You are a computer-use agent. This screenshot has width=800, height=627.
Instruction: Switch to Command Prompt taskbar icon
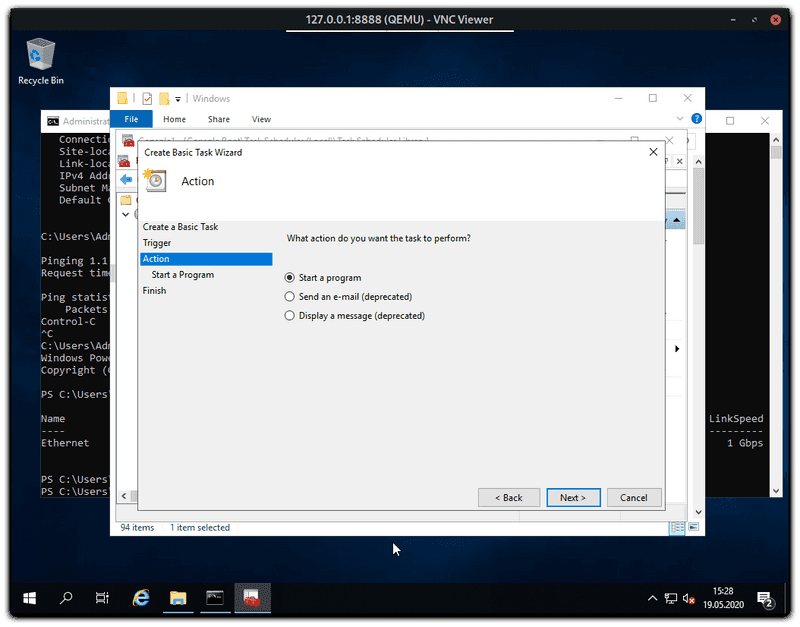[x=215, y=598]
